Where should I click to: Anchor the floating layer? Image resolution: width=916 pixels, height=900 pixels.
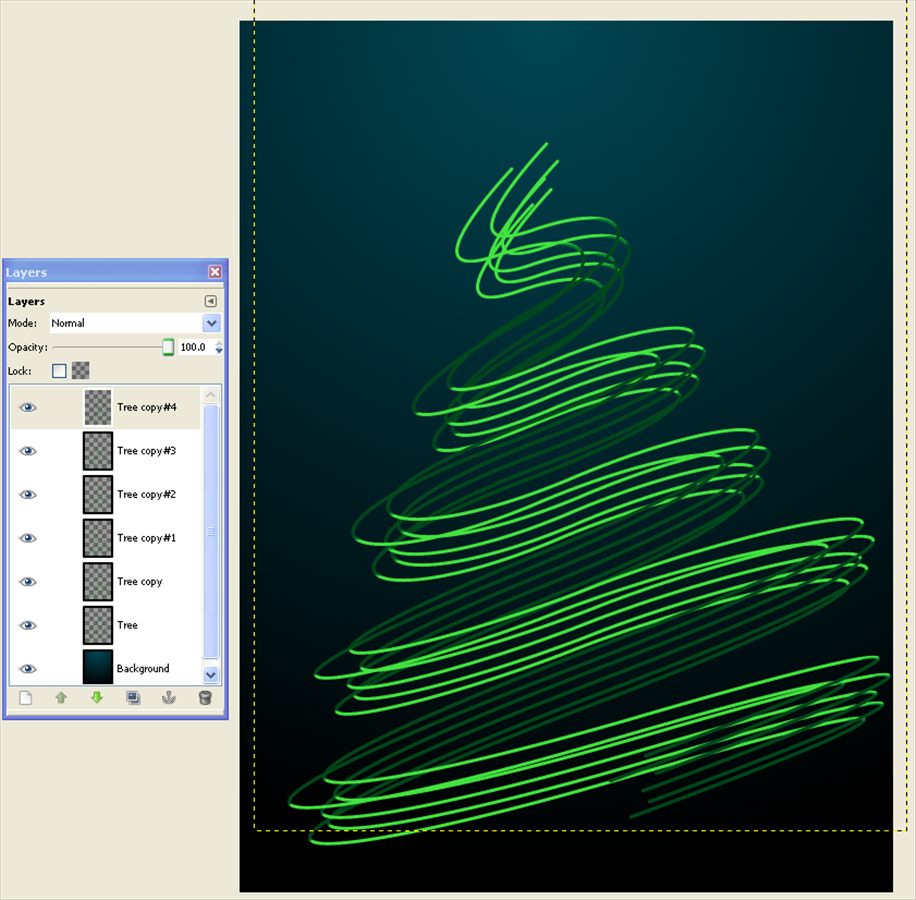coord(169,697)
